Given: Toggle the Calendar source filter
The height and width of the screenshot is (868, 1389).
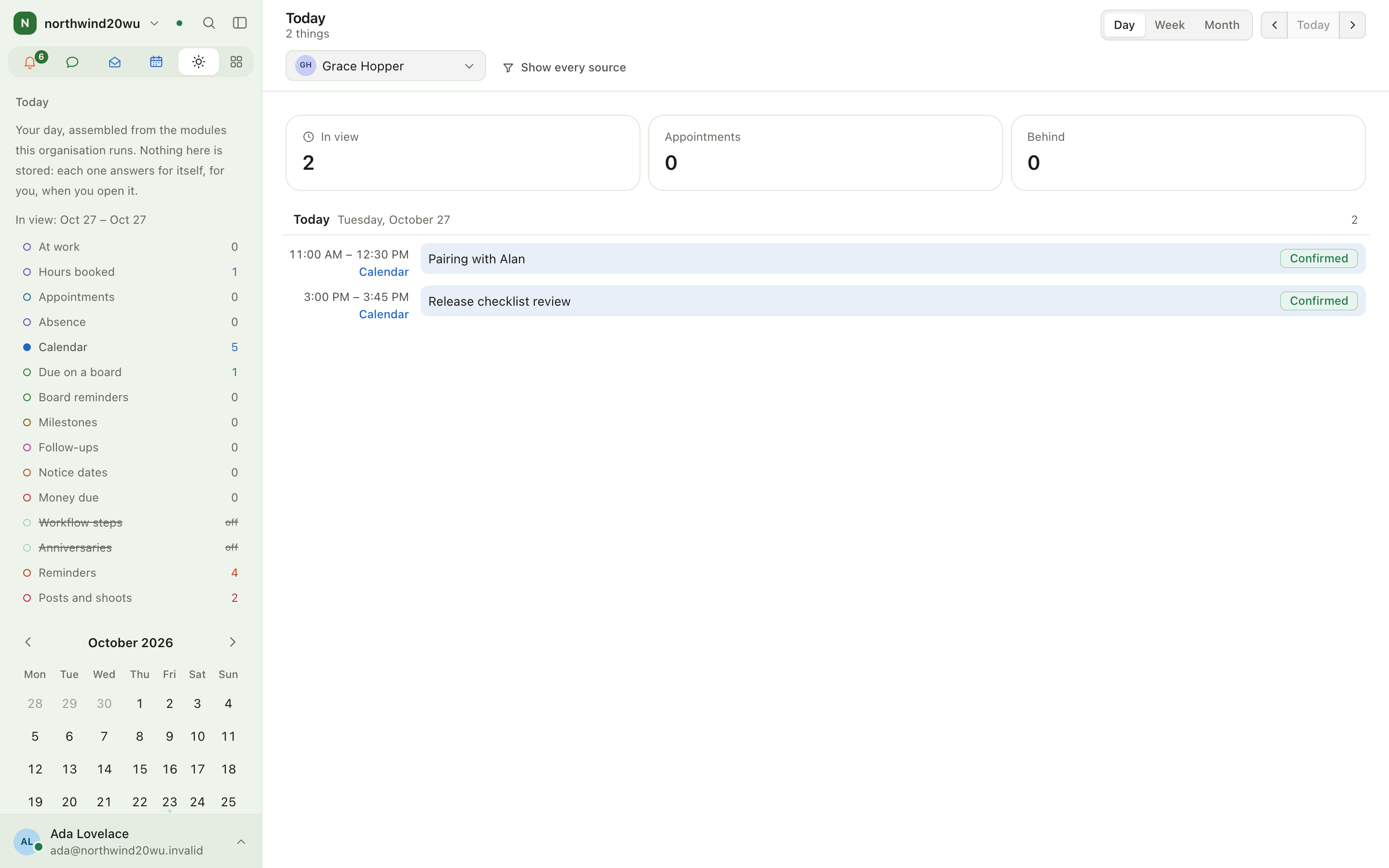Looking at the screenshot, I should [x=130, y=347].
